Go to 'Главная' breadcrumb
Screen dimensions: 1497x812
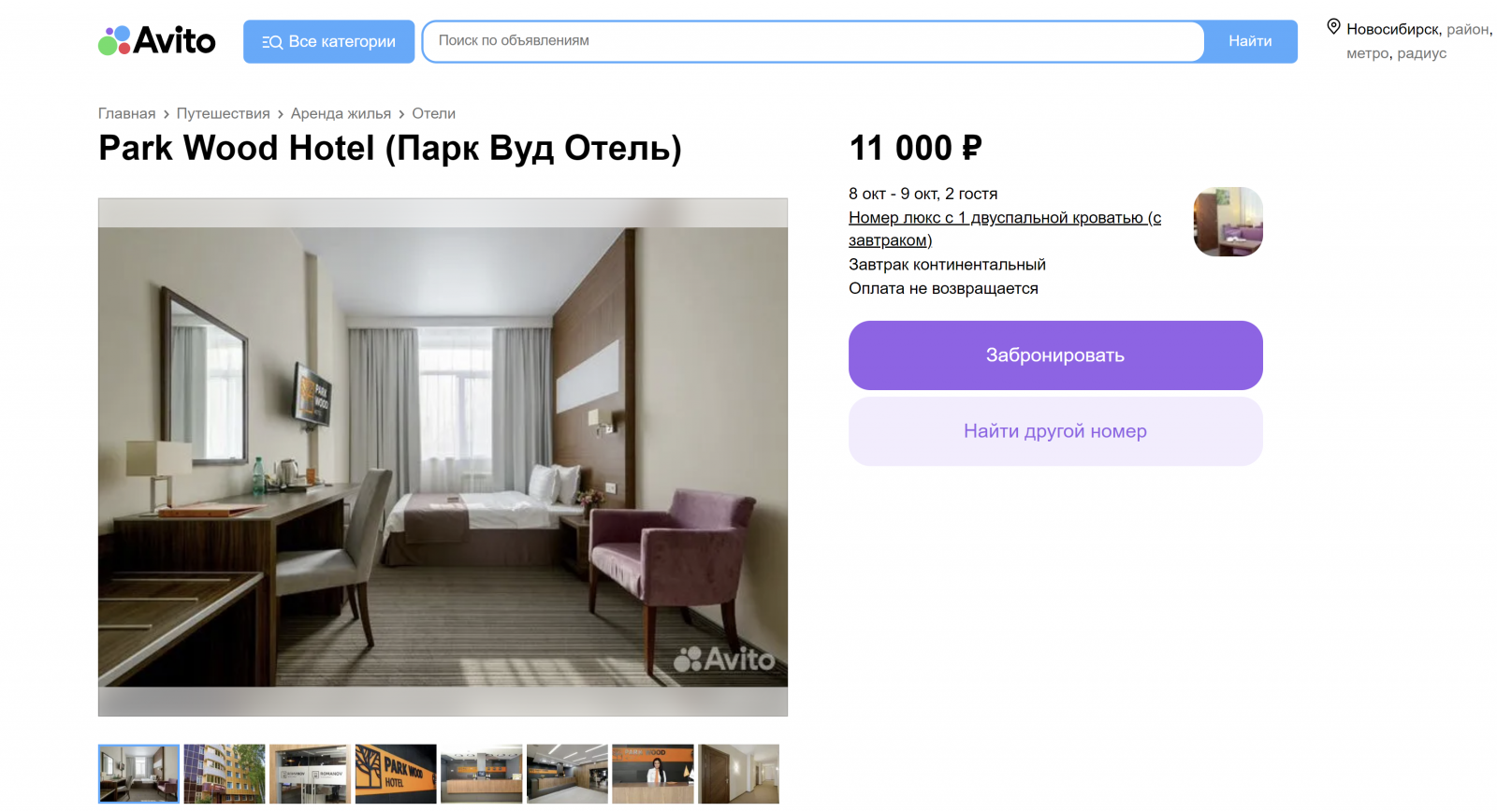click(x=127, y=113)
